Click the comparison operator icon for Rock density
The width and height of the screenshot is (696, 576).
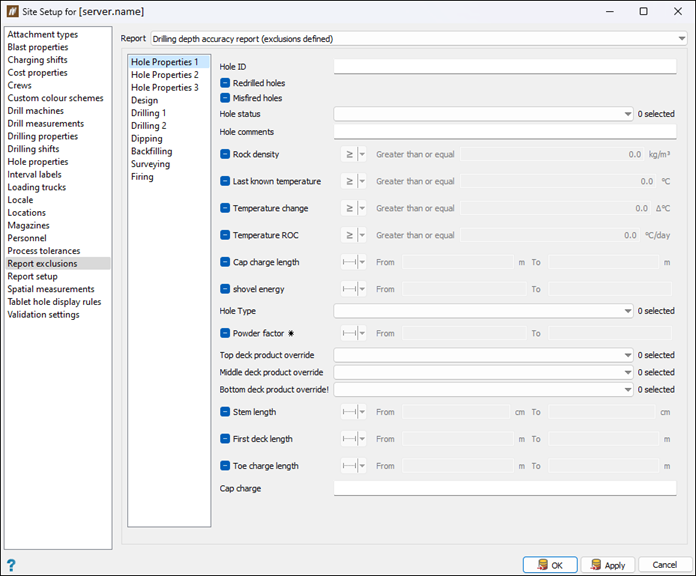click(348, 155)
